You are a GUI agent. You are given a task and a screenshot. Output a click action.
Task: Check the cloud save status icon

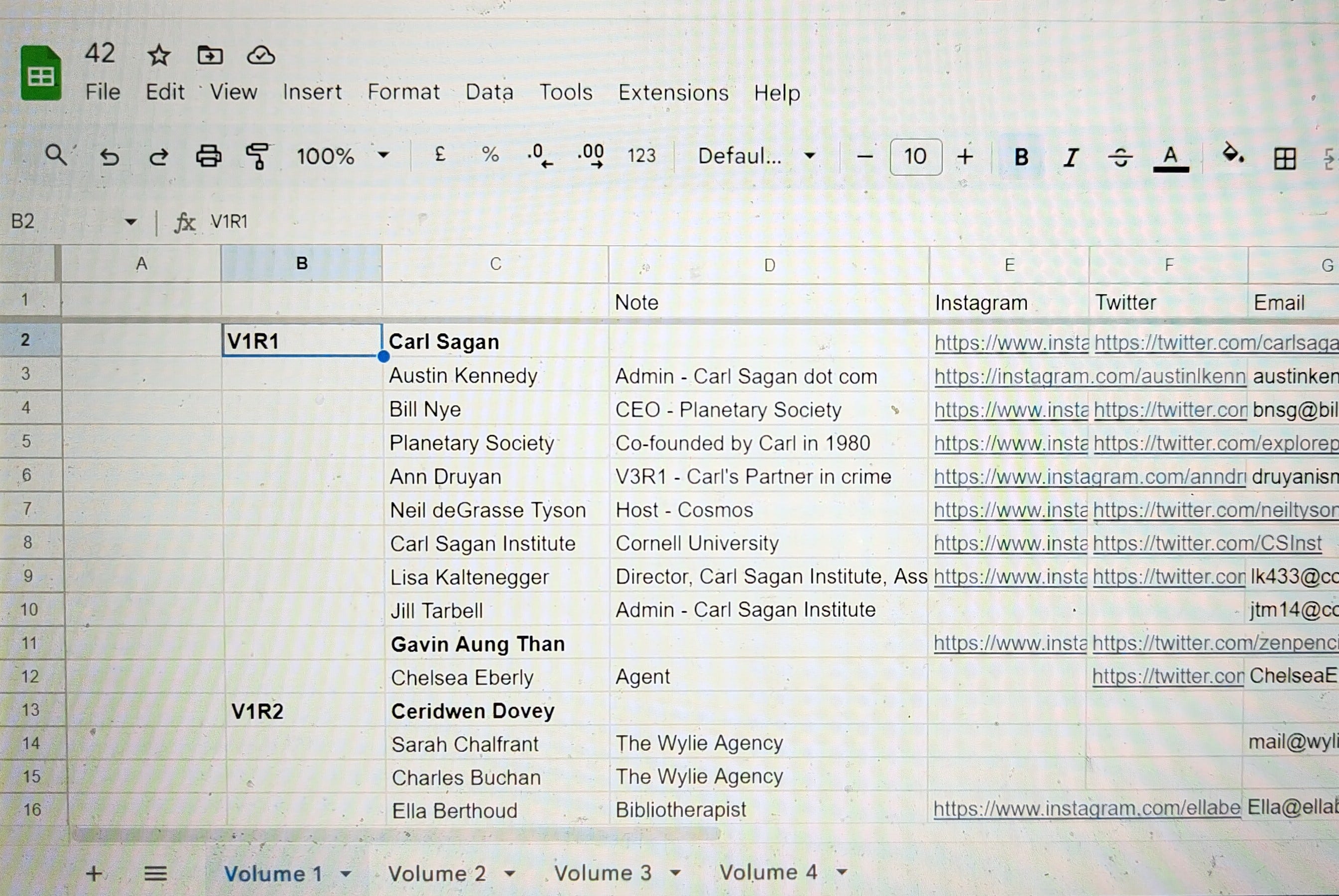[260, 55]
